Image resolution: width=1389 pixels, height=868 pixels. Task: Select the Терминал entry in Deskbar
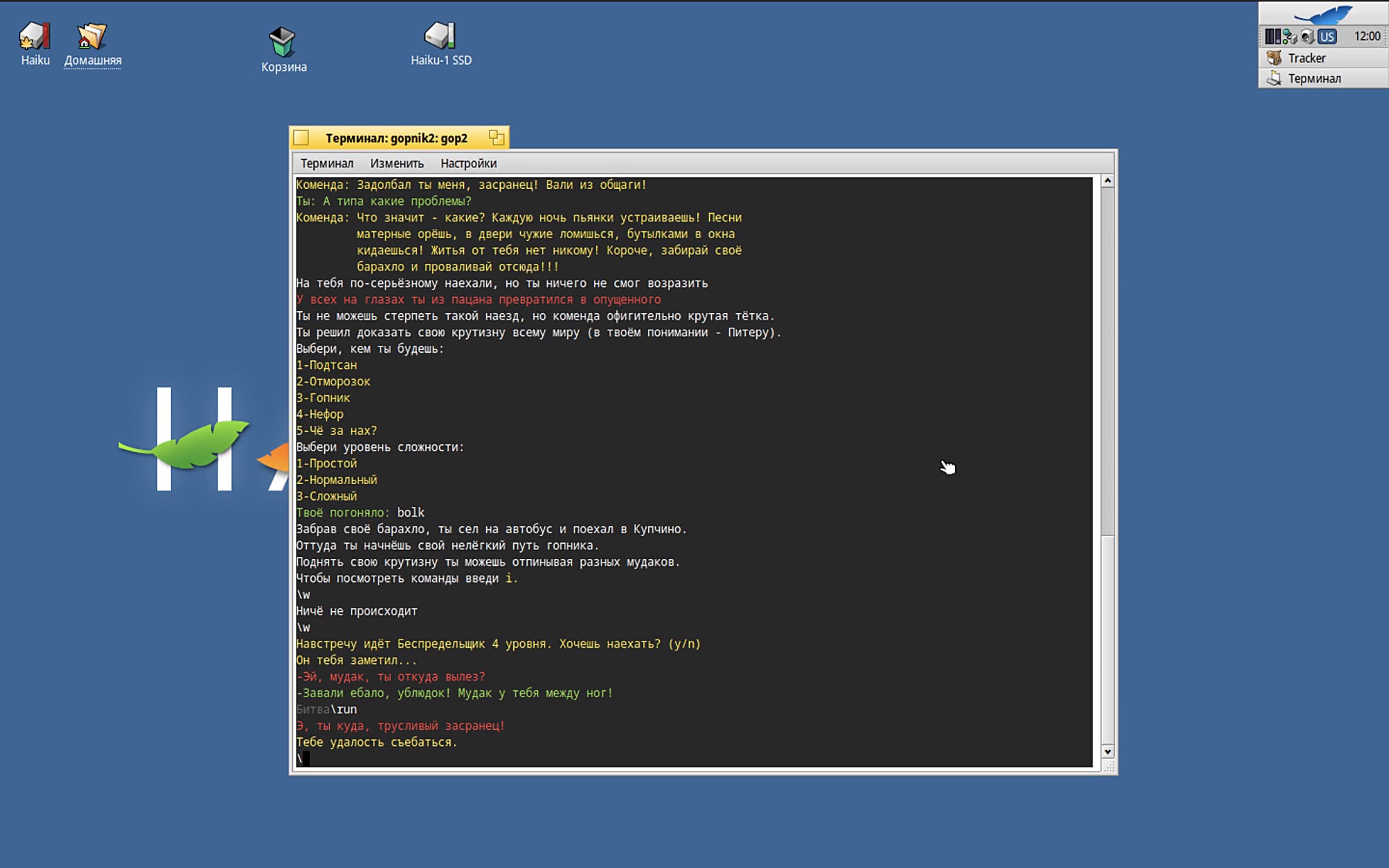click(1323, 78)
